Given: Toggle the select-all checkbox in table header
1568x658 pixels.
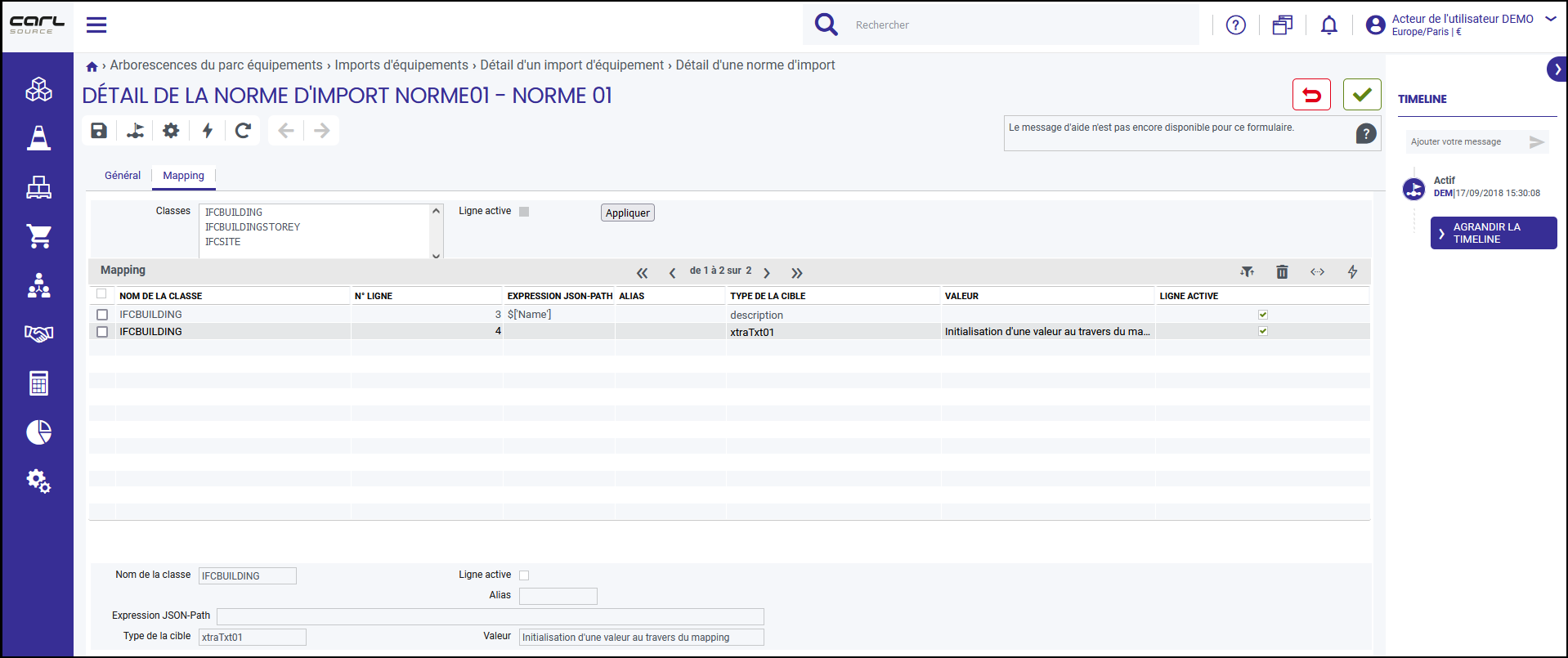Looking at the screenshot, I should (101, 293).
